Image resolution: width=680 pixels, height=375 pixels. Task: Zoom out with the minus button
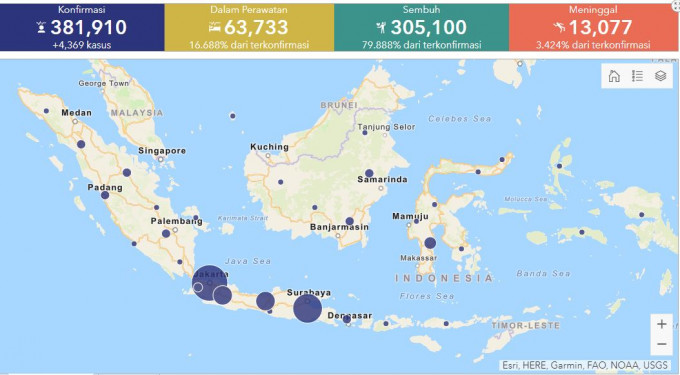coord(661,344)
